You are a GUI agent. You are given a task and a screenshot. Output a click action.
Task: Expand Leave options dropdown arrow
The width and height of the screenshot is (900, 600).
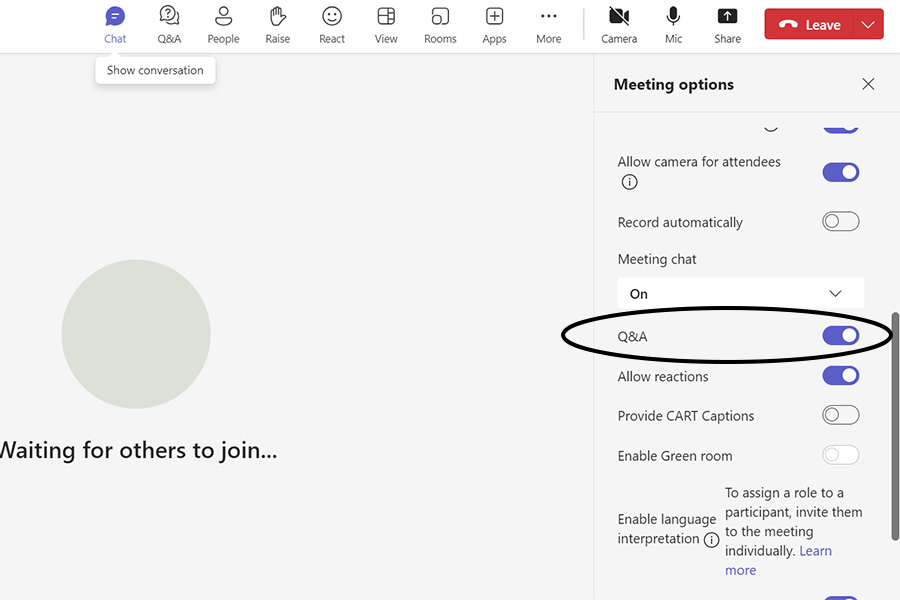tap(867, 25)
